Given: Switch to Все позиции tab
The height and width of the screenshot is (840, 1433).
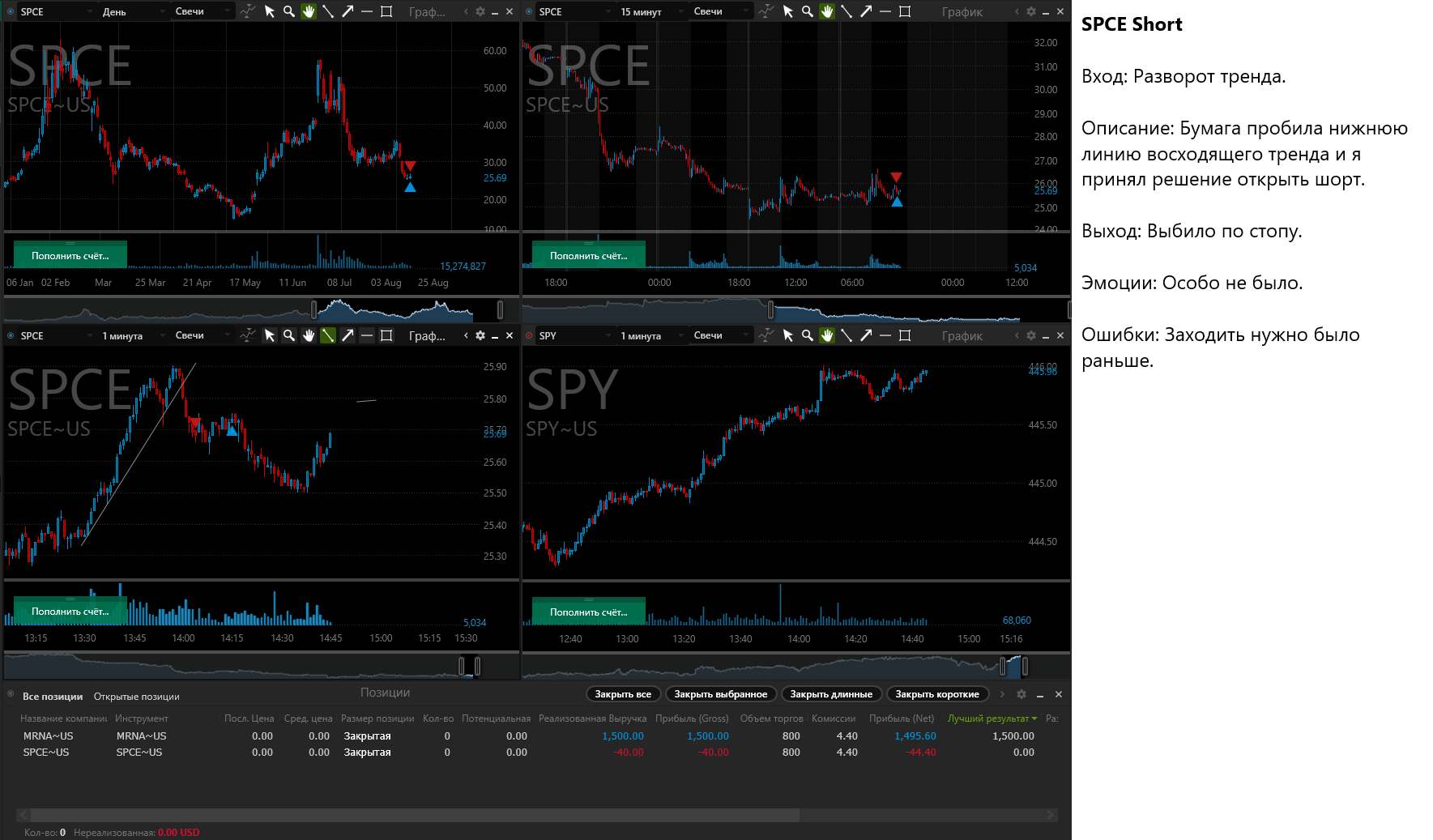Looking at the screenshot, I should coord(53,697).
